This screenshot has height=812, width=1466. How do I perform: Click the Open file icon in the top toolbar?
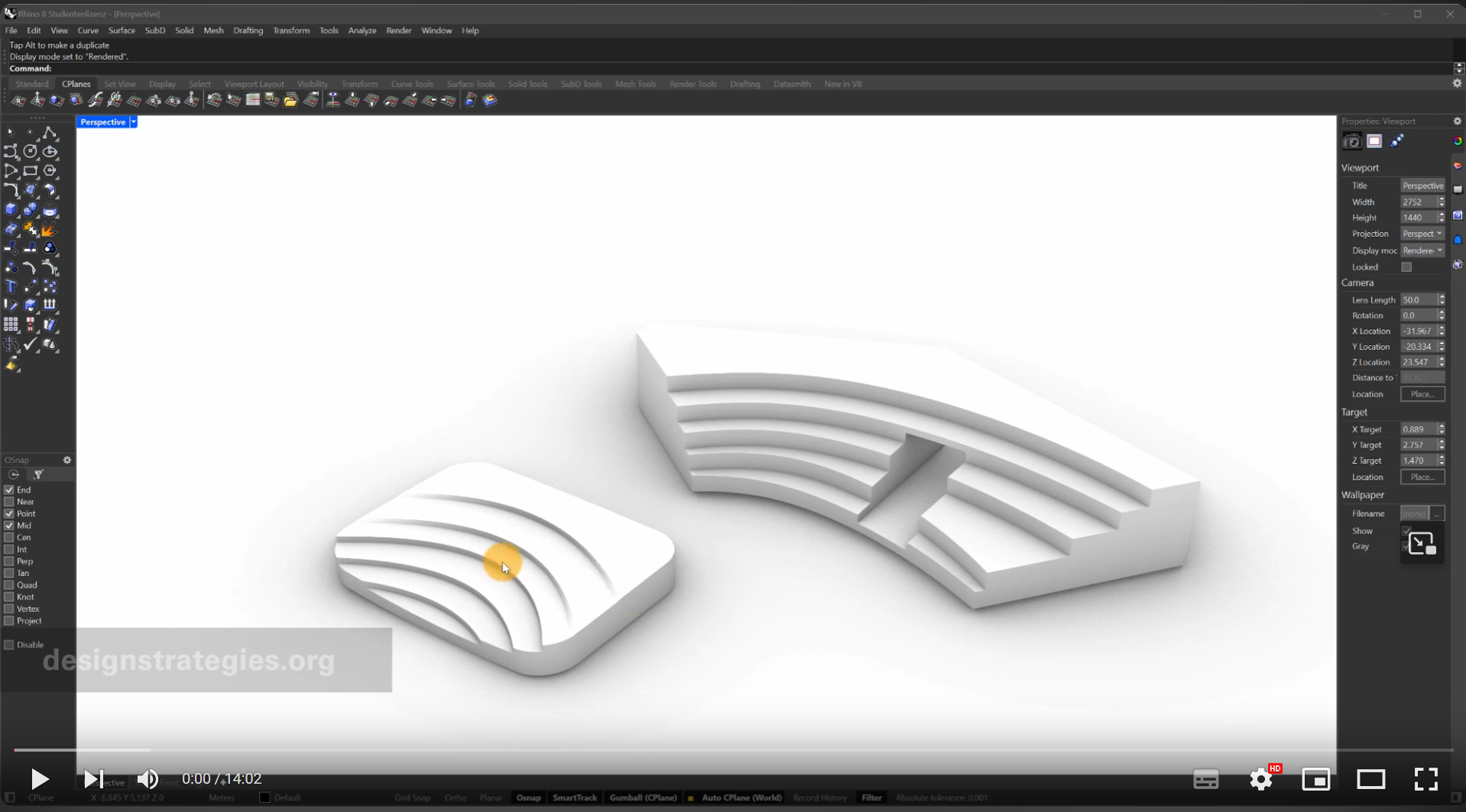pyautogui.click(x=290, y=99)
